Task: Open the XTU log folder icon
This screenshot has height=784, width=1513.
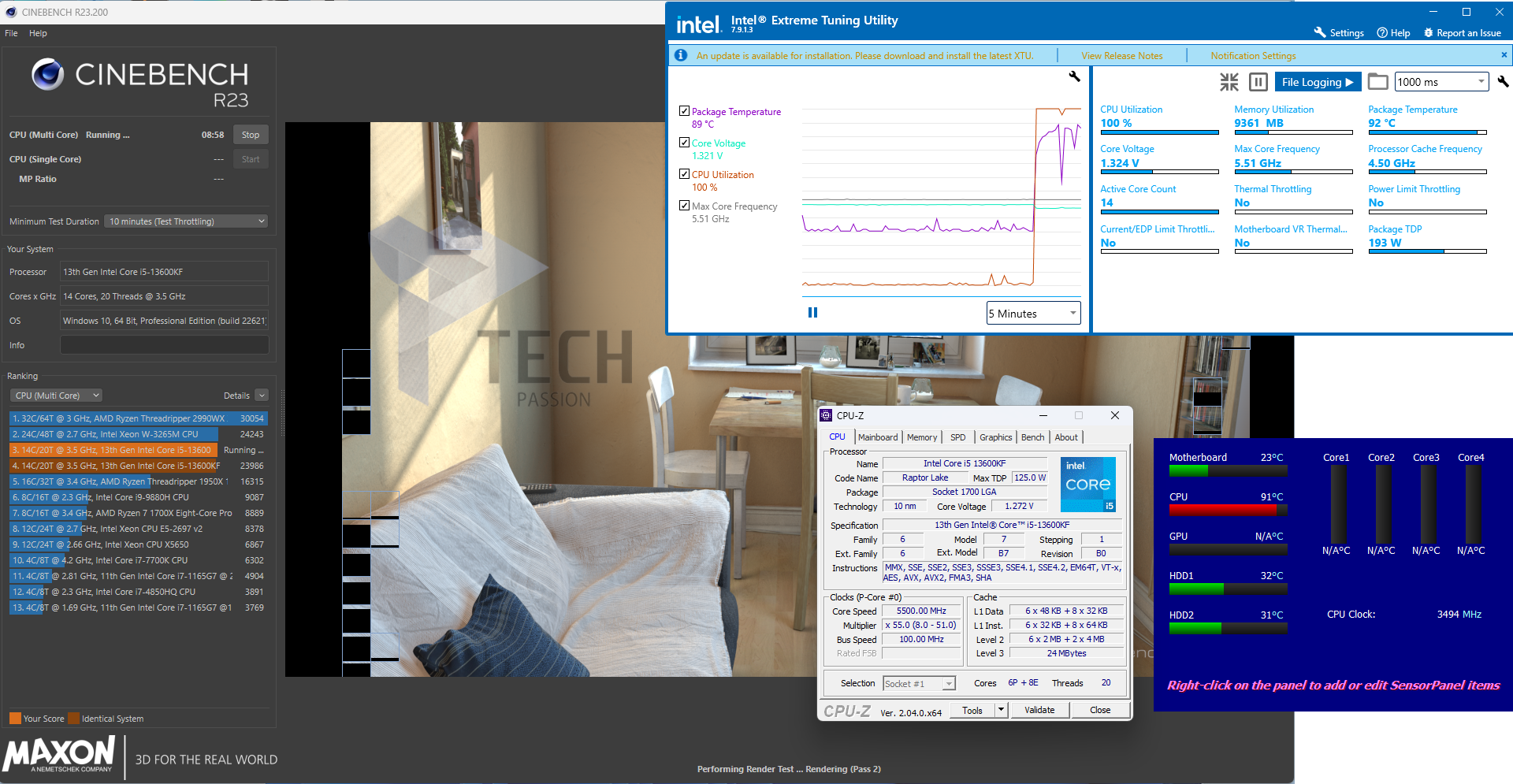Action: (x=1377, y=82)
